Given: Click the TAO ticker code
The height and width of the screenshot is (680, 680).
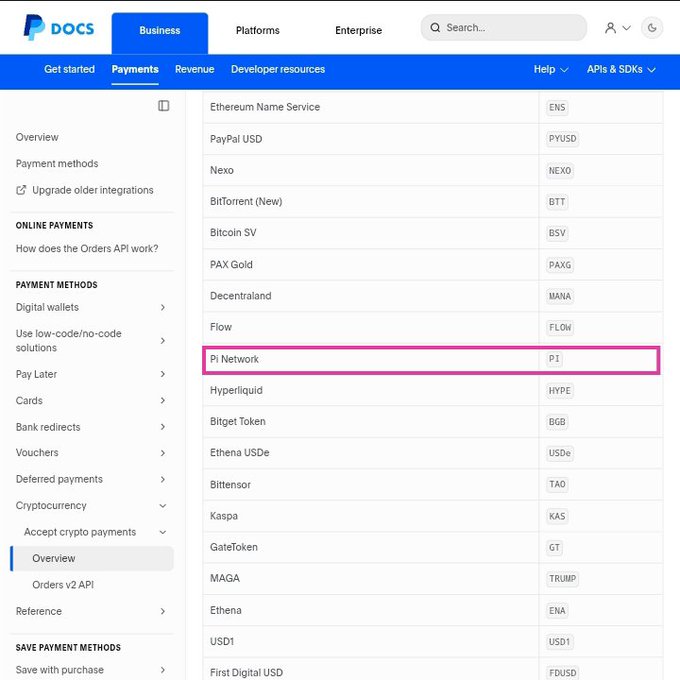Looking at the screenshot, I should tap(557, 484).
